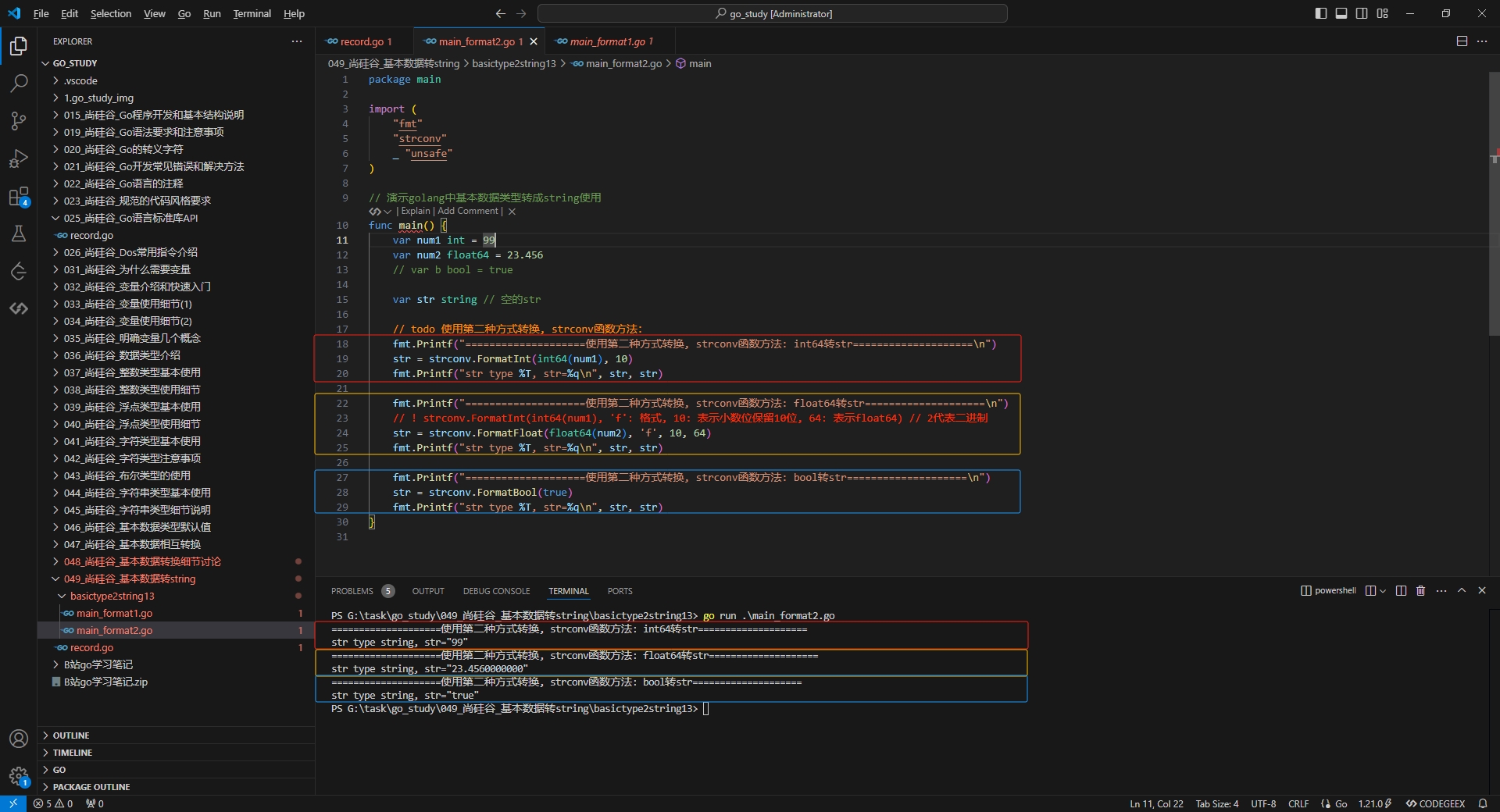Open the Terminal menu
This screenshot has width=1500, height=812.
pos(252,13)
